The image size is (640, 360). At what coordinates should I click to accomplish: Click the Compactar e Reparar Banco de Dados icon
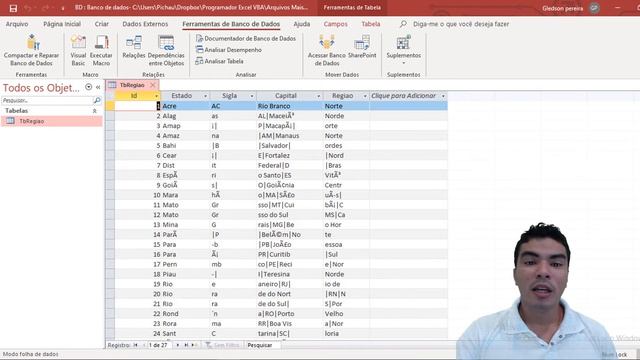(x=31, y=50)
